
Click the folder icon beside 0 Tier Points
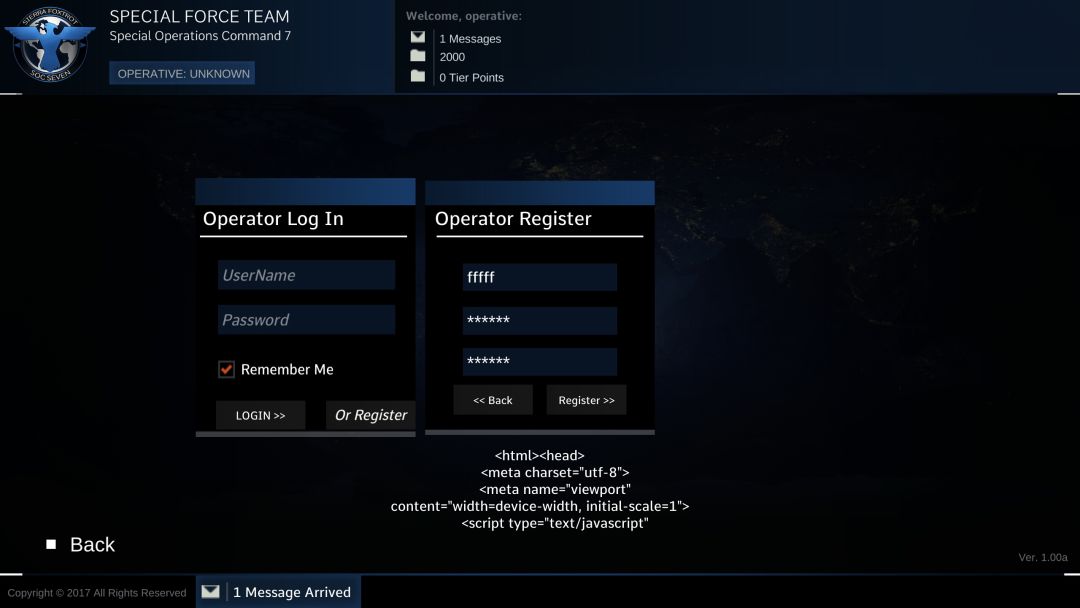pyautogui.click(x=418, y=76)
